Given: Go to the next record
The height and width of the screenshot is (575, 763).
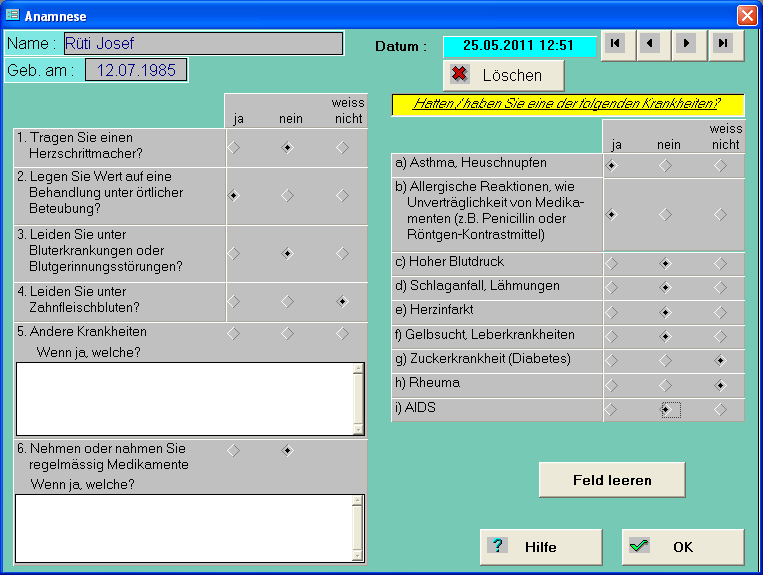Looking at the screenshot, I should 687,44.
